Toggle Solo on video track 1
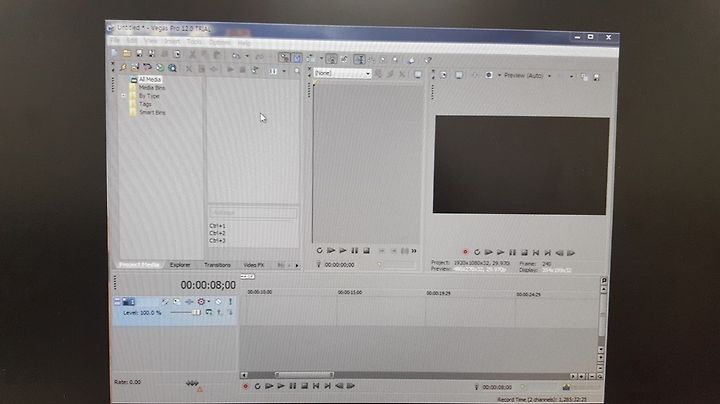The width and height of the screenshot is (720, 404). (230, 302)
